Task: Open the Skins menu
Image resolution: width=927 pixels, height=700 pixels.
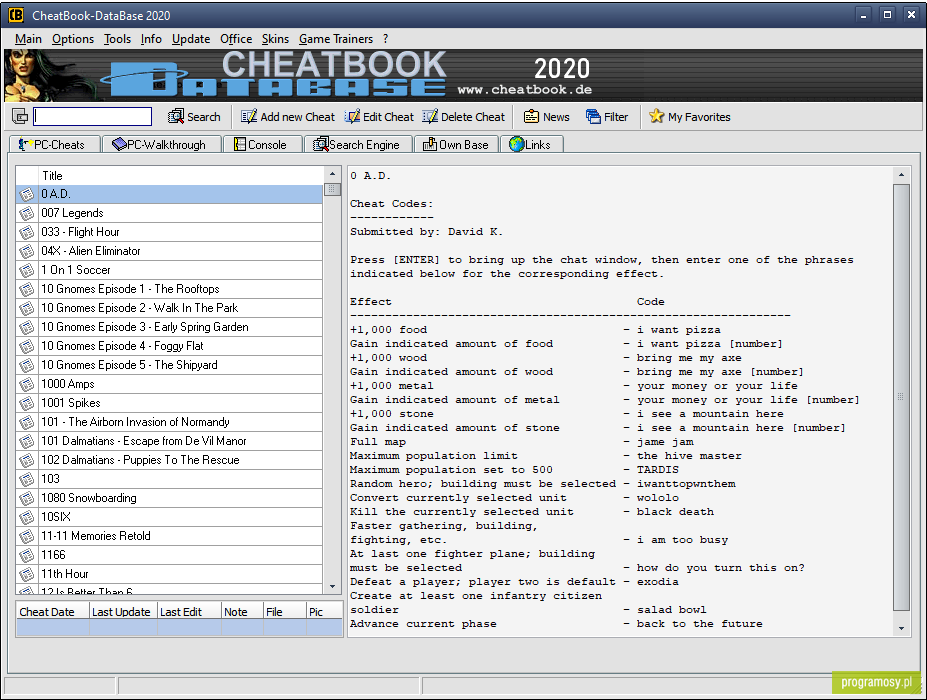Action: click(275, 39)
